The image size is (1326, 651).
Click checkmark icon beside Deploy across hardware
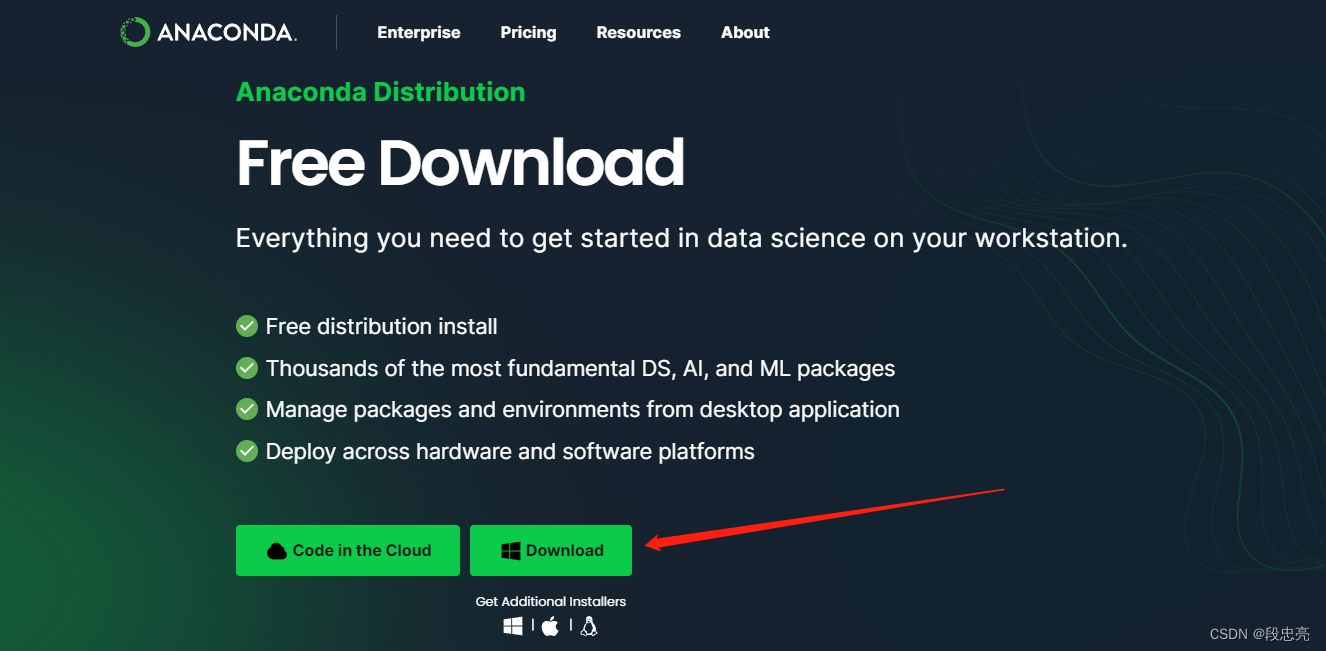tap(247, 451)
